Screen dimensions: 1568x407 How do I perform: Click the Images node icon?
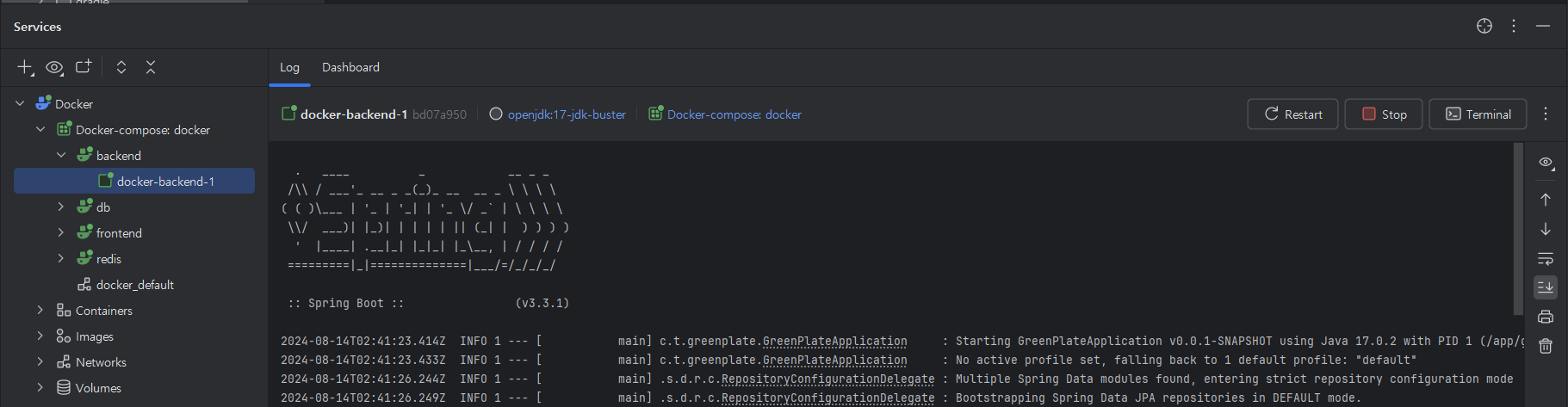(64, 336)
